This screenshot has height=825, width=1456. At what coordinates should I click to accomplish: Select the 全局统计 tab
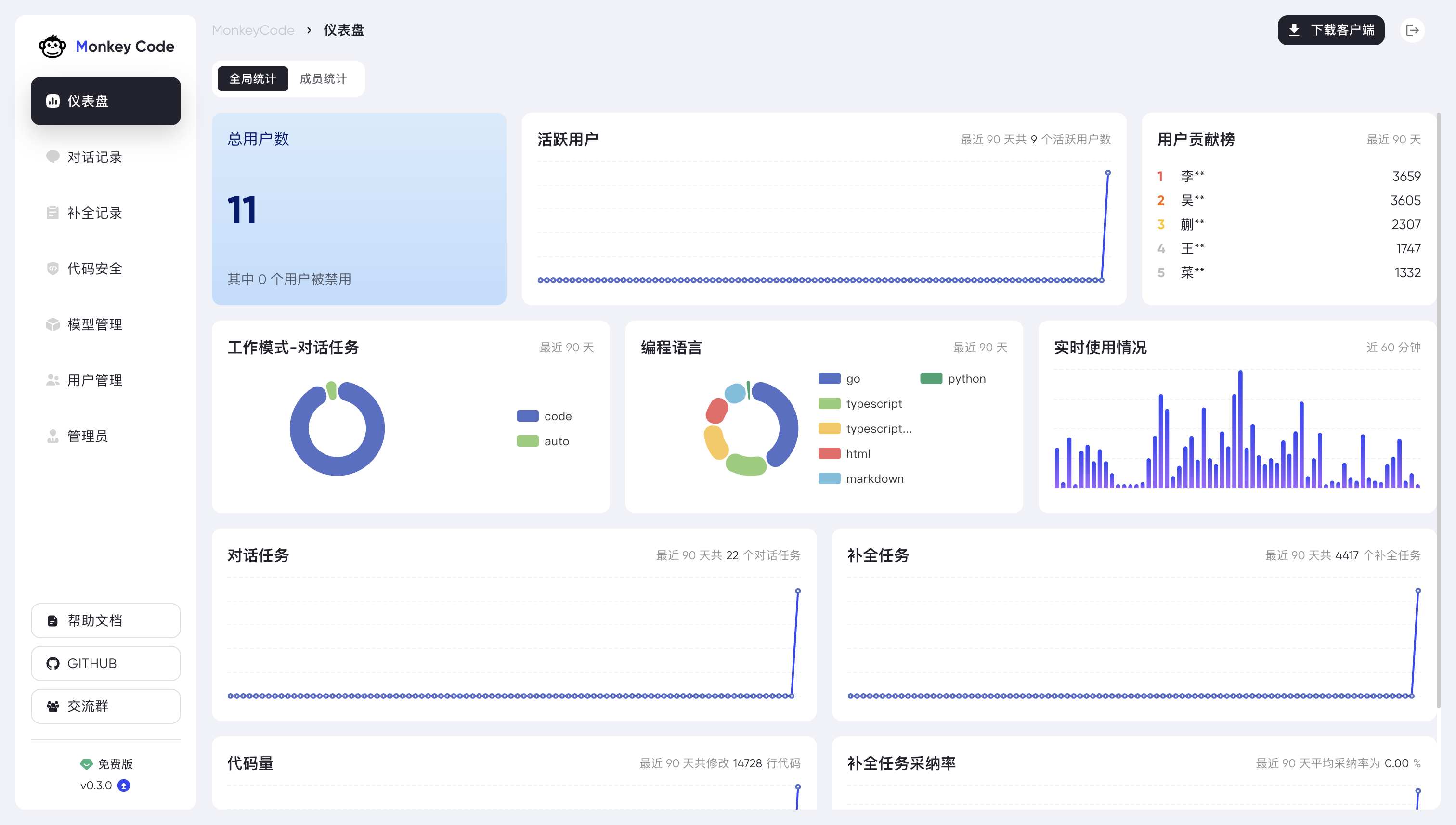[x=252, y=79]
